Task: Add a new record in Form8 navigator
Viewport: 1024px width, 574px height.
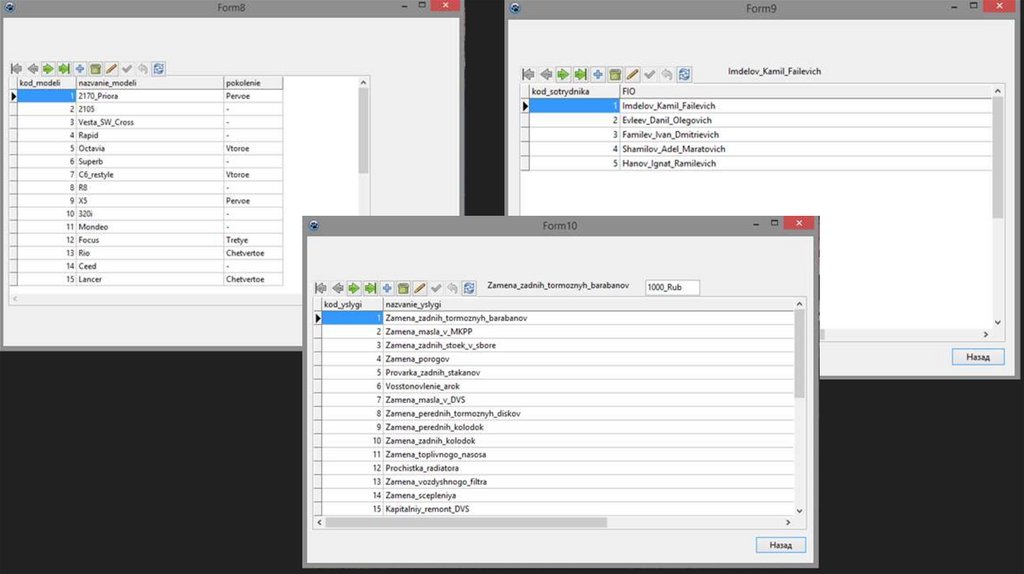Action: (x=79, y=69)
